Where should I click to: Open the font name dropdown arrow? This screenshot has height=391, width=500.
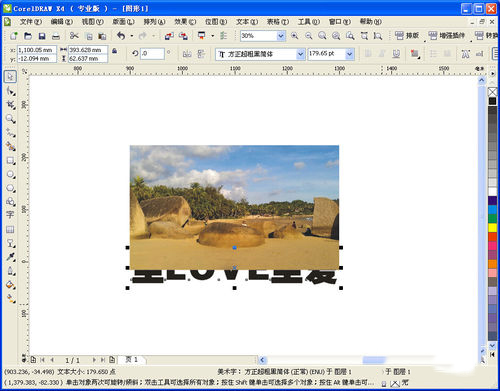[301, 54]
